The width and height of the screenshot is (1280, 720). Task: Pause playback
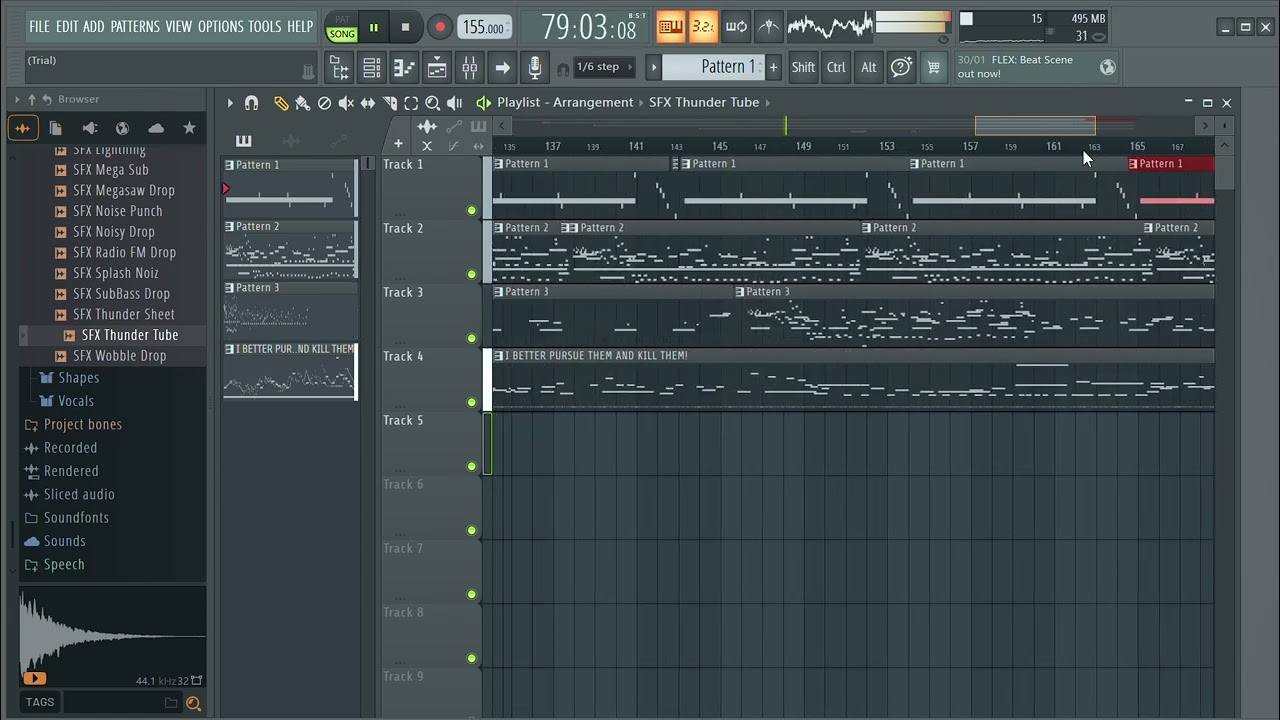coord(374,28)
